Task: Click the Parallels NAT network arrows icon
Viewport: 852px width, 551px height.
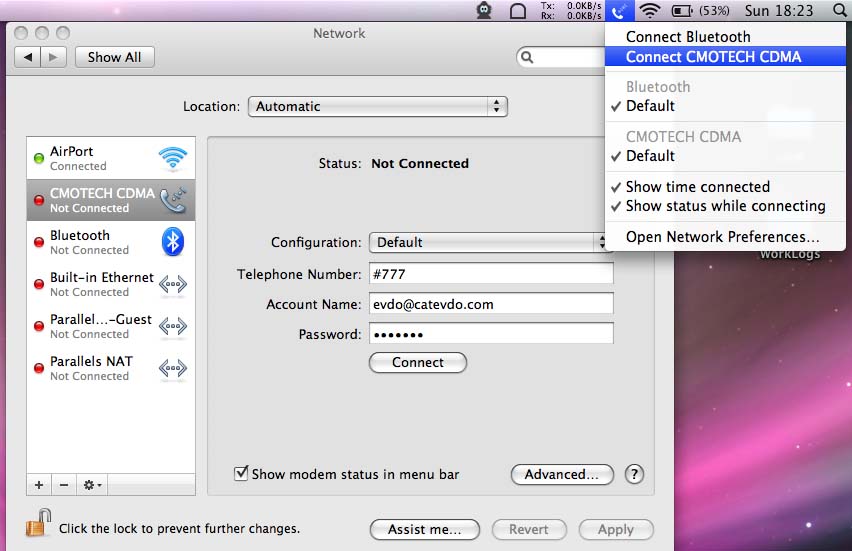Action: [x=173, y=368]
